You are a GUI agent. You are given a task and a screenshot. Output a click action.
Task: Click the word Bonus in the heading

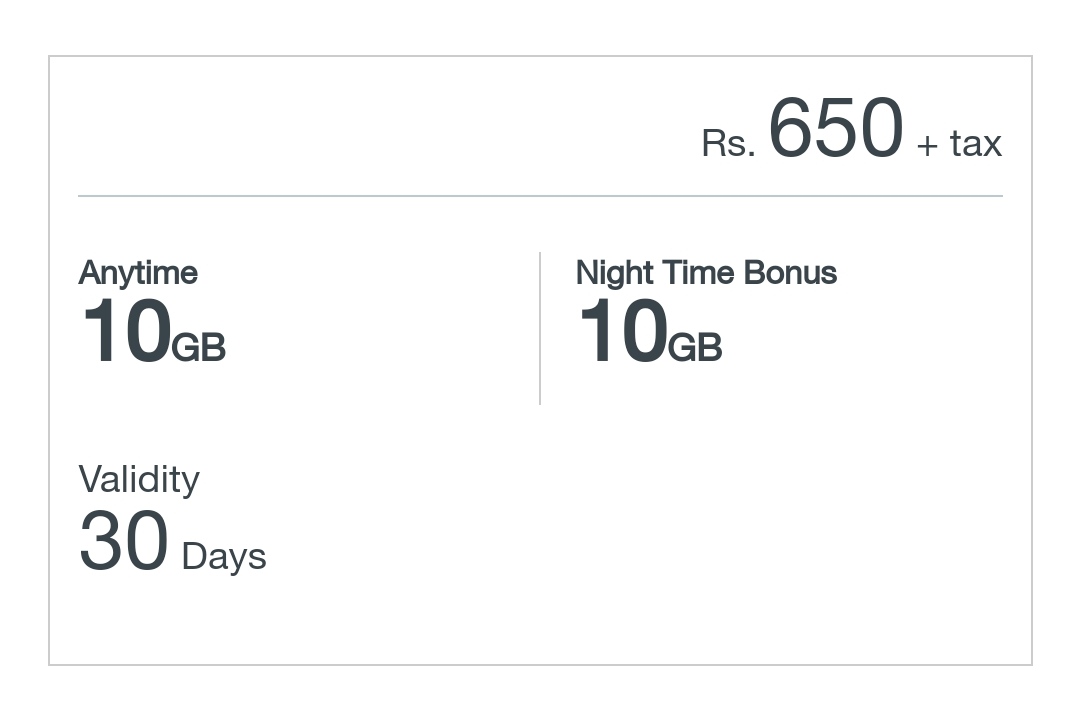click(791, 273)
